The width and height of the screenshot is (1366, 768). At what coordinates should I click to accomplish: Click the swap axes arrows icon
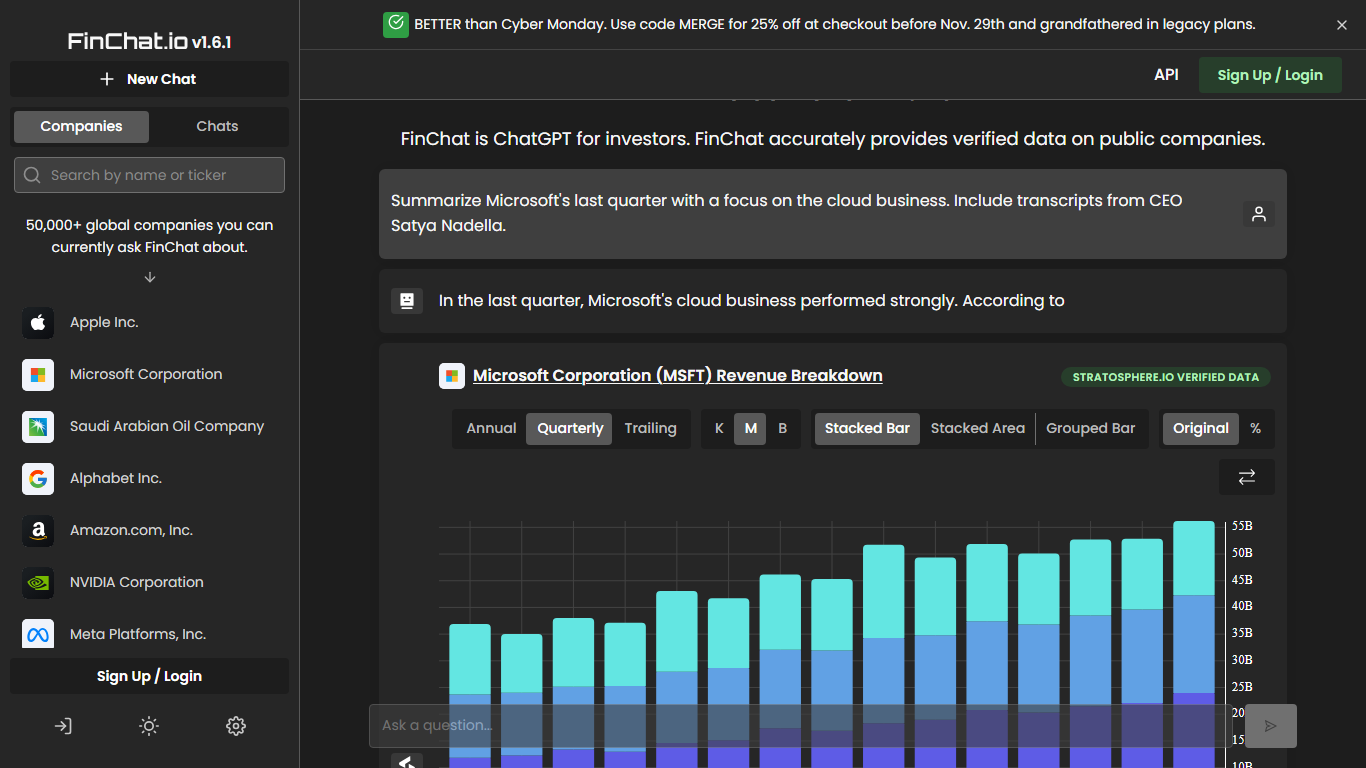coord(1246,477)
